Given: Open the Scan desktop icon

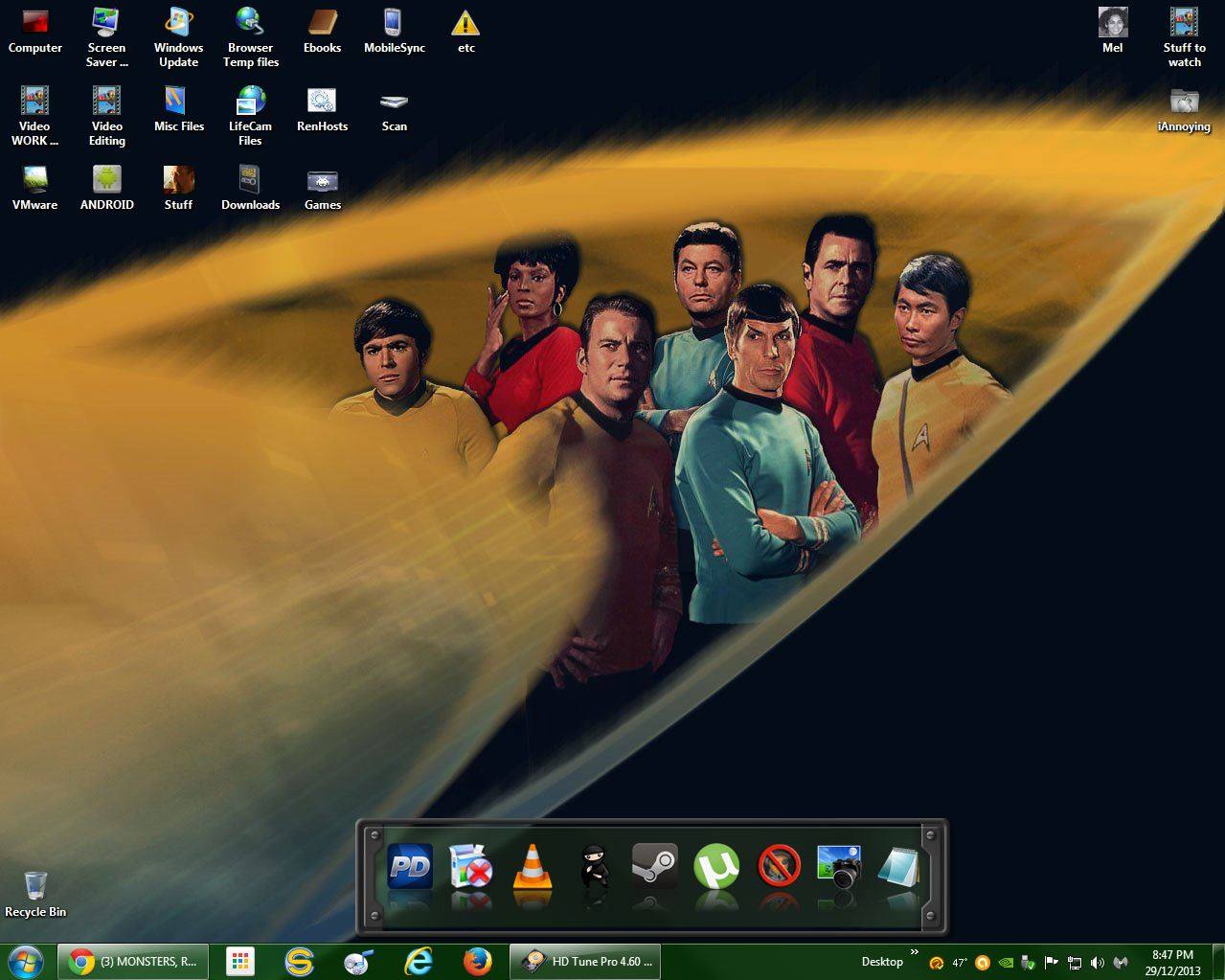Looking at the screenshot, I should click(x=394, y=109).
